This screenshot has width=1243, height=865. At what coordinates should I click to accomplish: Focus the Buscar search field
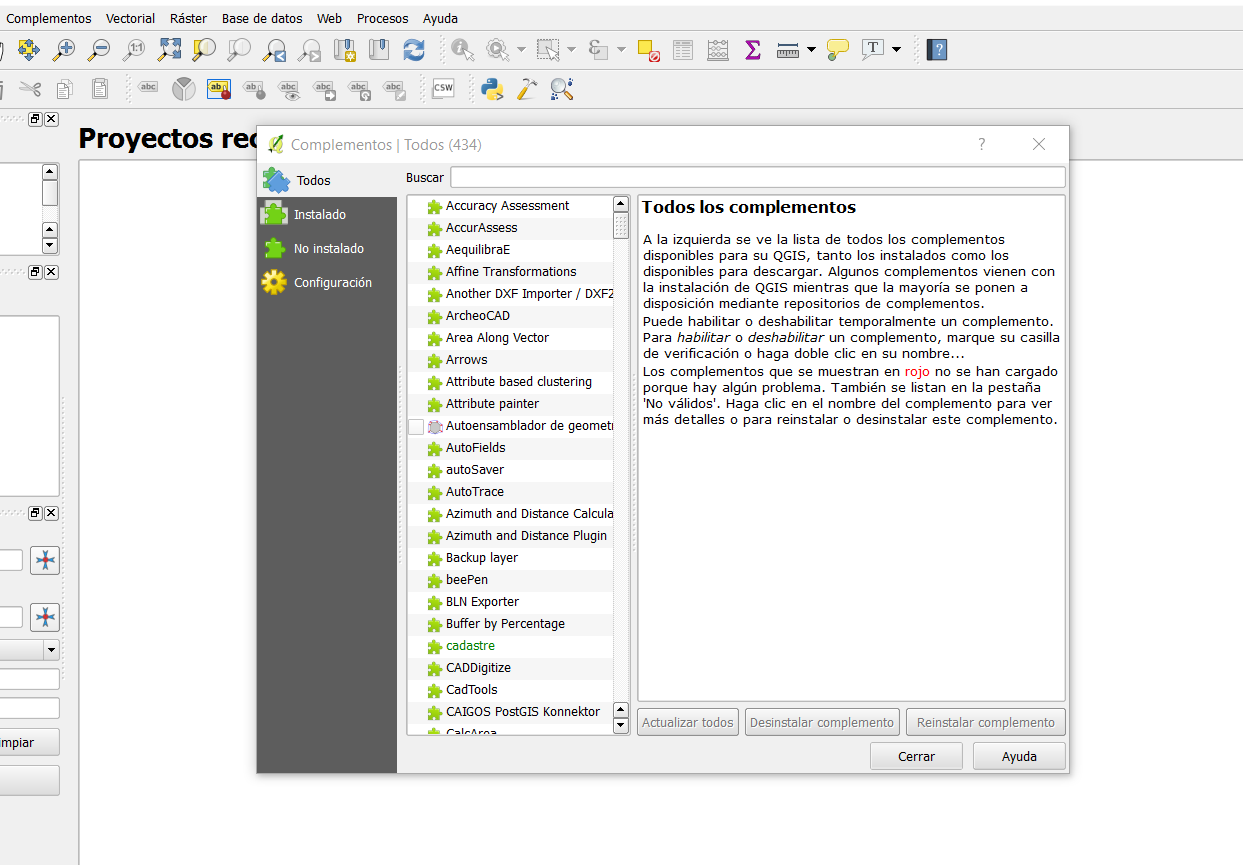click(758, 177)
